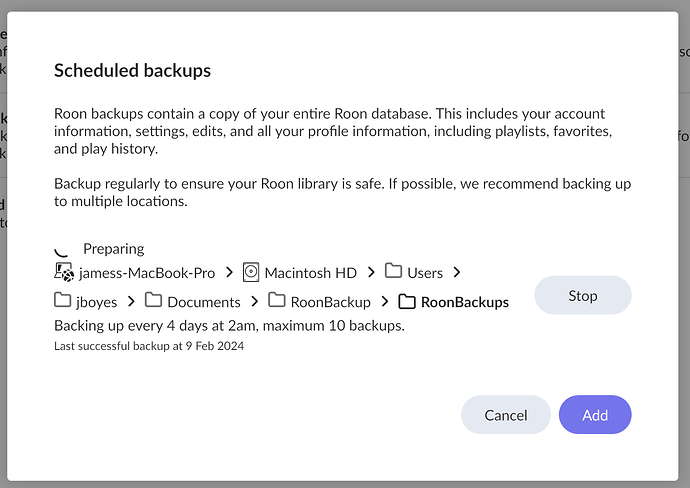
Task: Click the Documents folder icon
Action: pos(153,300)
